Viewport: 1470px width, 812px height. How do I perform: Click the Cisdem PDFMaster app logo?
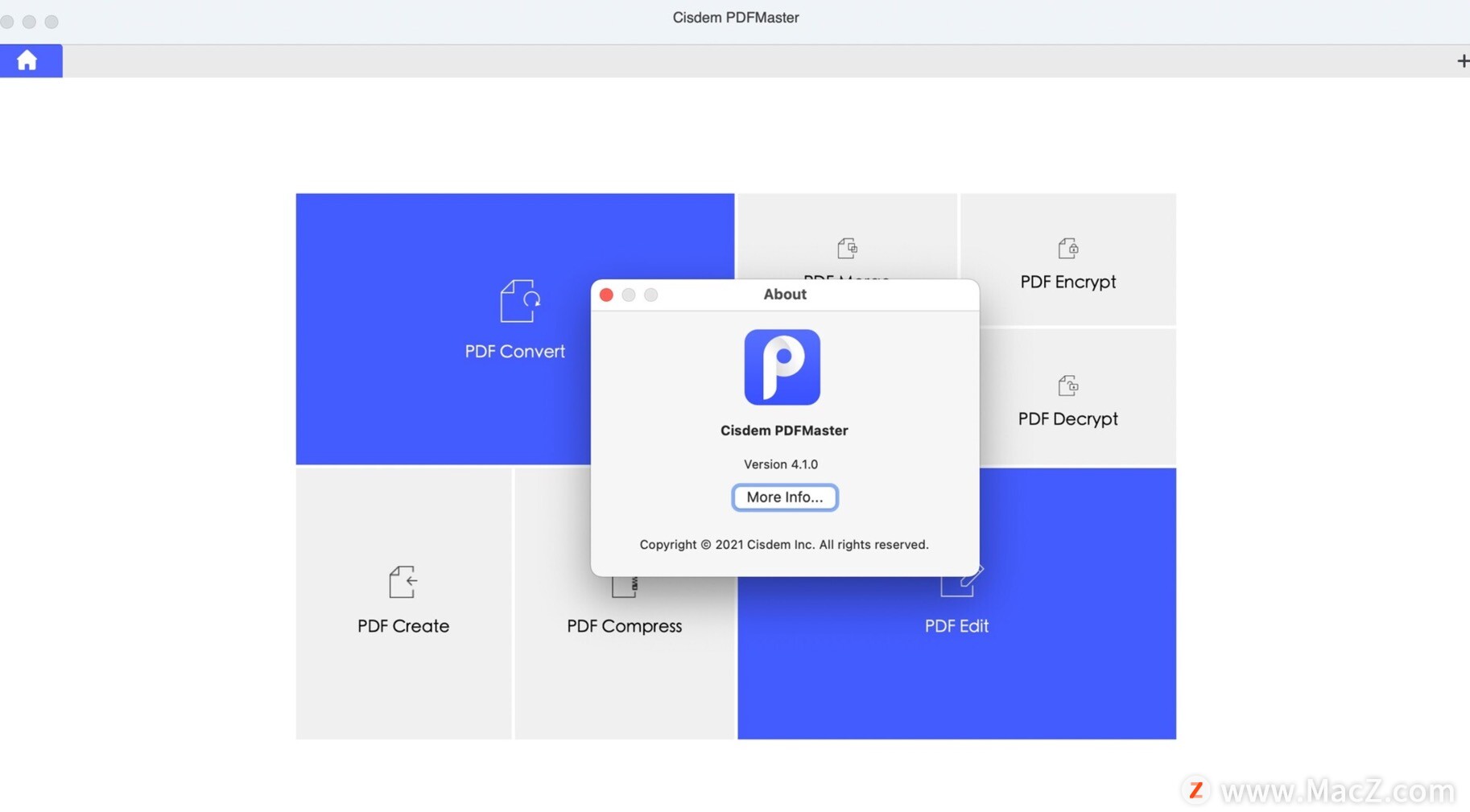pos(782,367)
